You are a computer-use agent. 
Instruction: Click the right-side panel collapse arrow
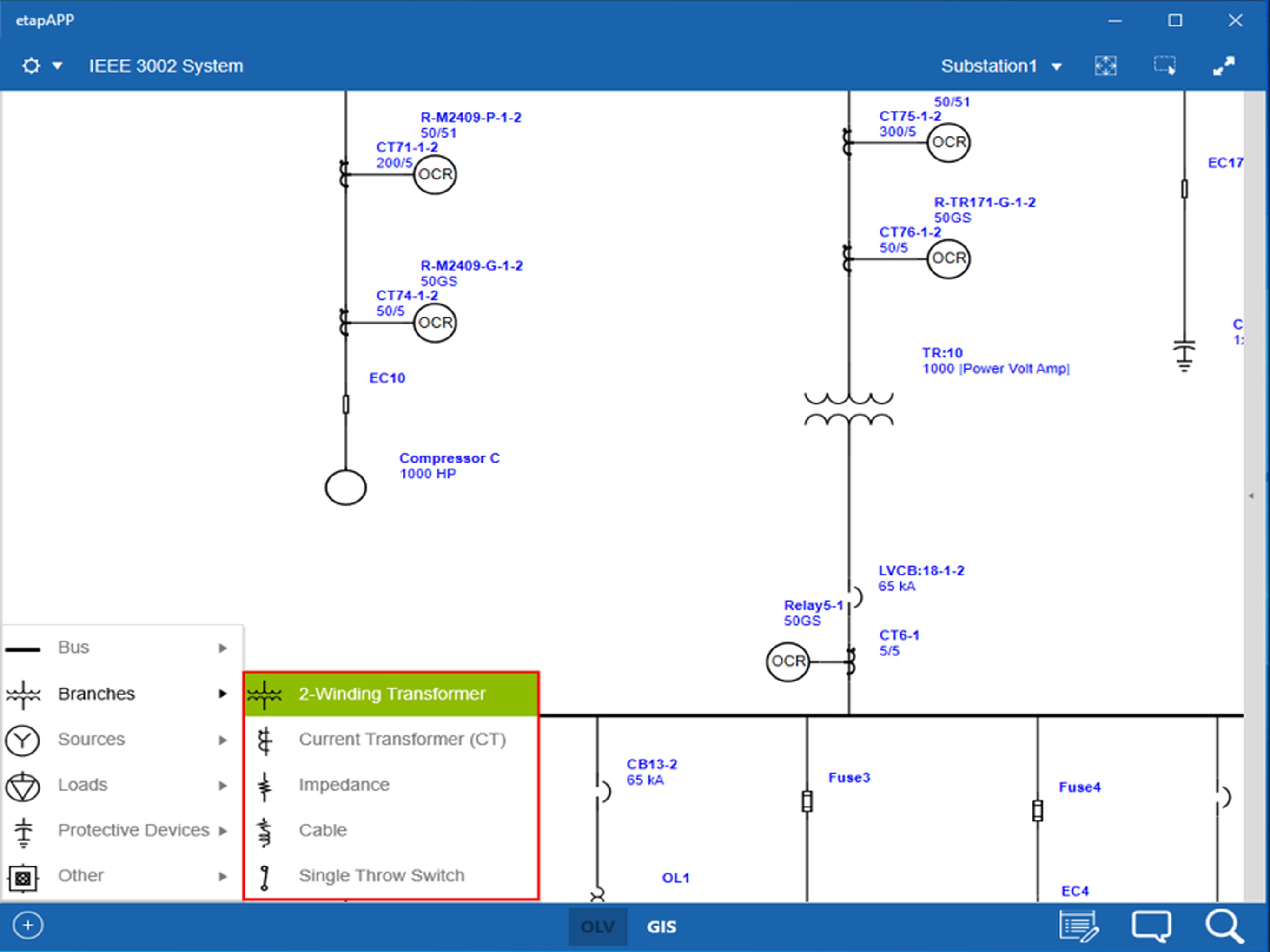[1251, 496]
